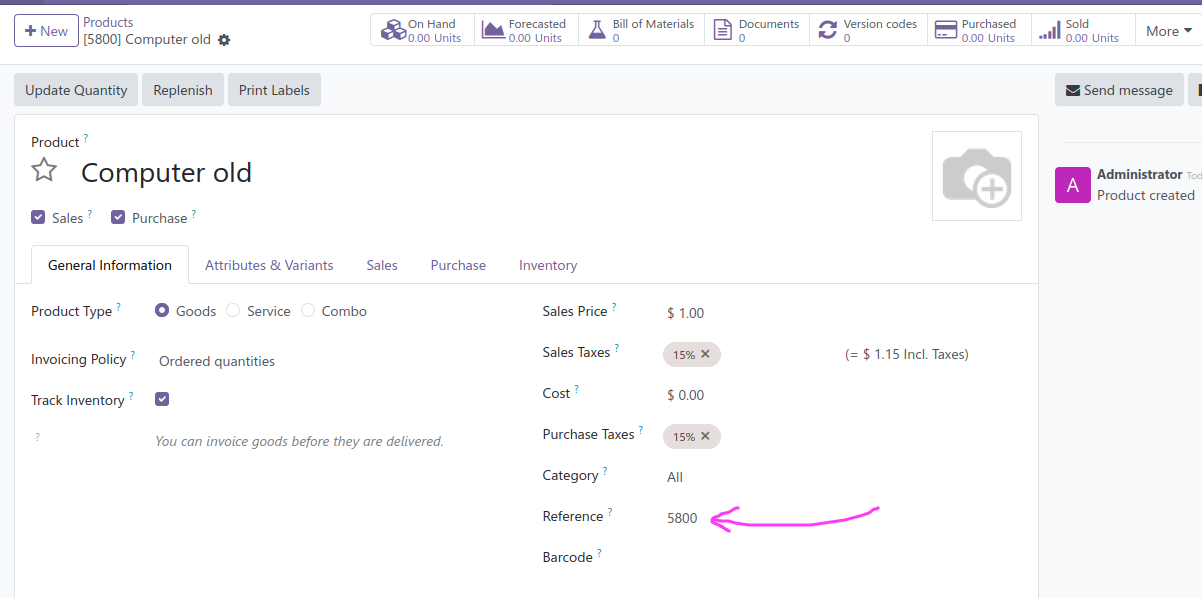Upload a product image via camera placeholder
The image size is (1202, 598).
[976, 176]
